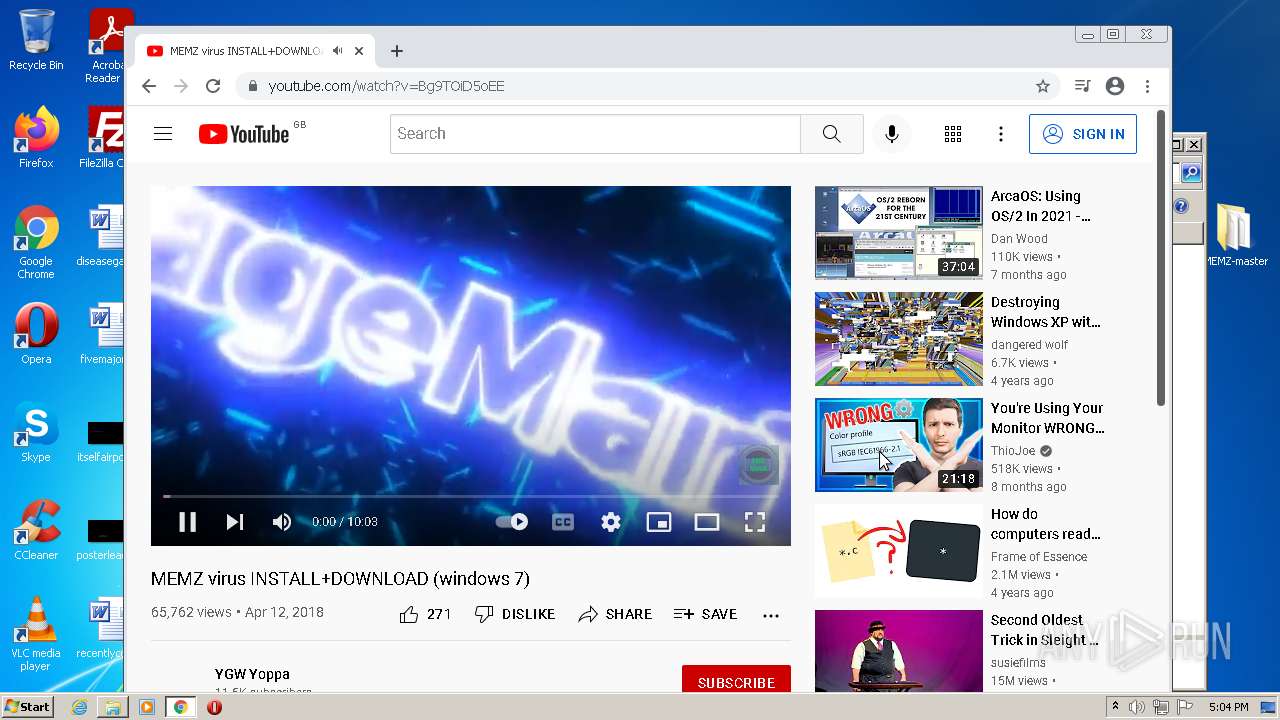The height and width of the screenshot is (720, 1280).
Task: Launch CCleaner from the desktop
Action: (36, 529)
